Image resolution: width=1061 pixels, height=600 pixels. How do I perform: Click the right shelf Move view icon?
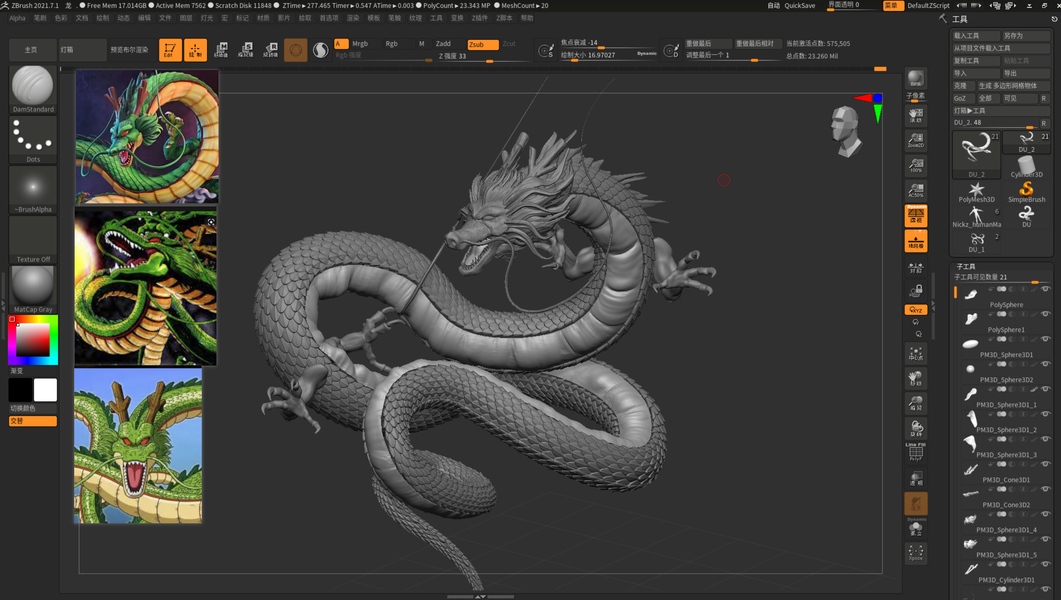click(x=916, y=378)
